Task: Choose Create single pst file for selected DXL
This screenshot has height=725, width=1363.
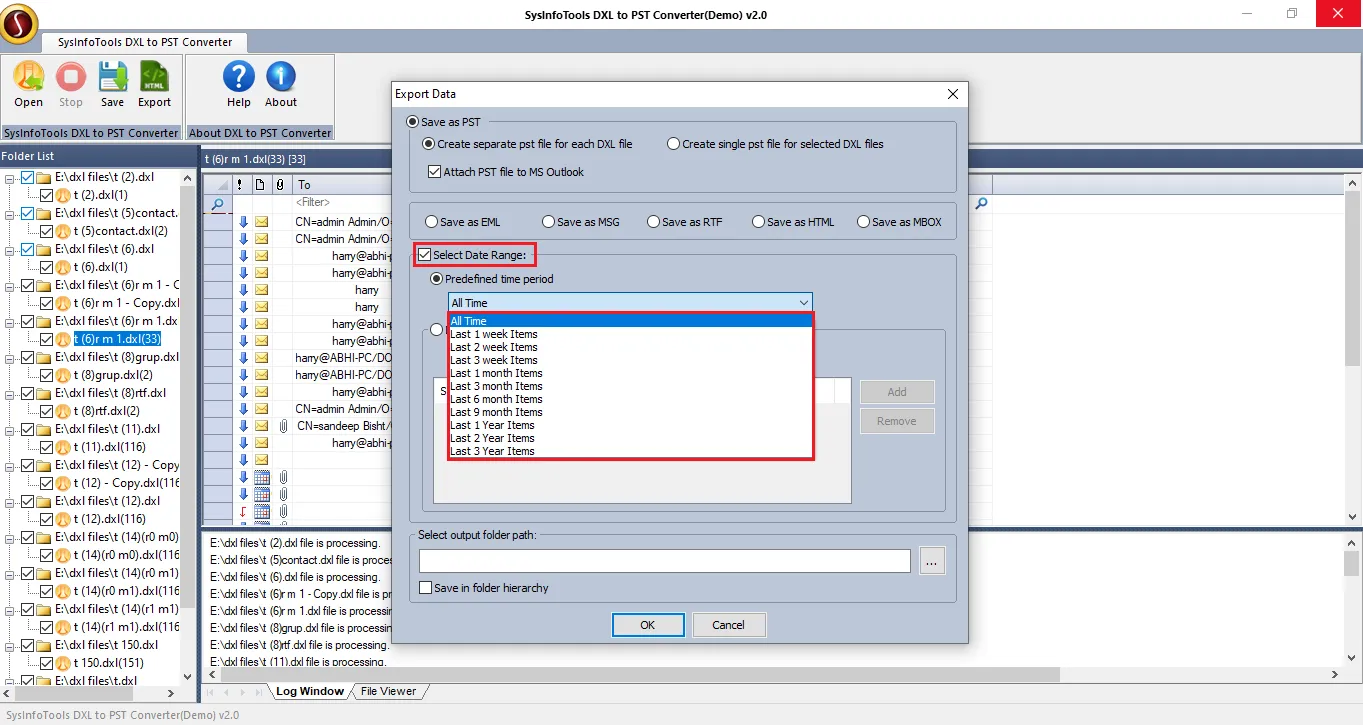Action: tap(674, 144)
